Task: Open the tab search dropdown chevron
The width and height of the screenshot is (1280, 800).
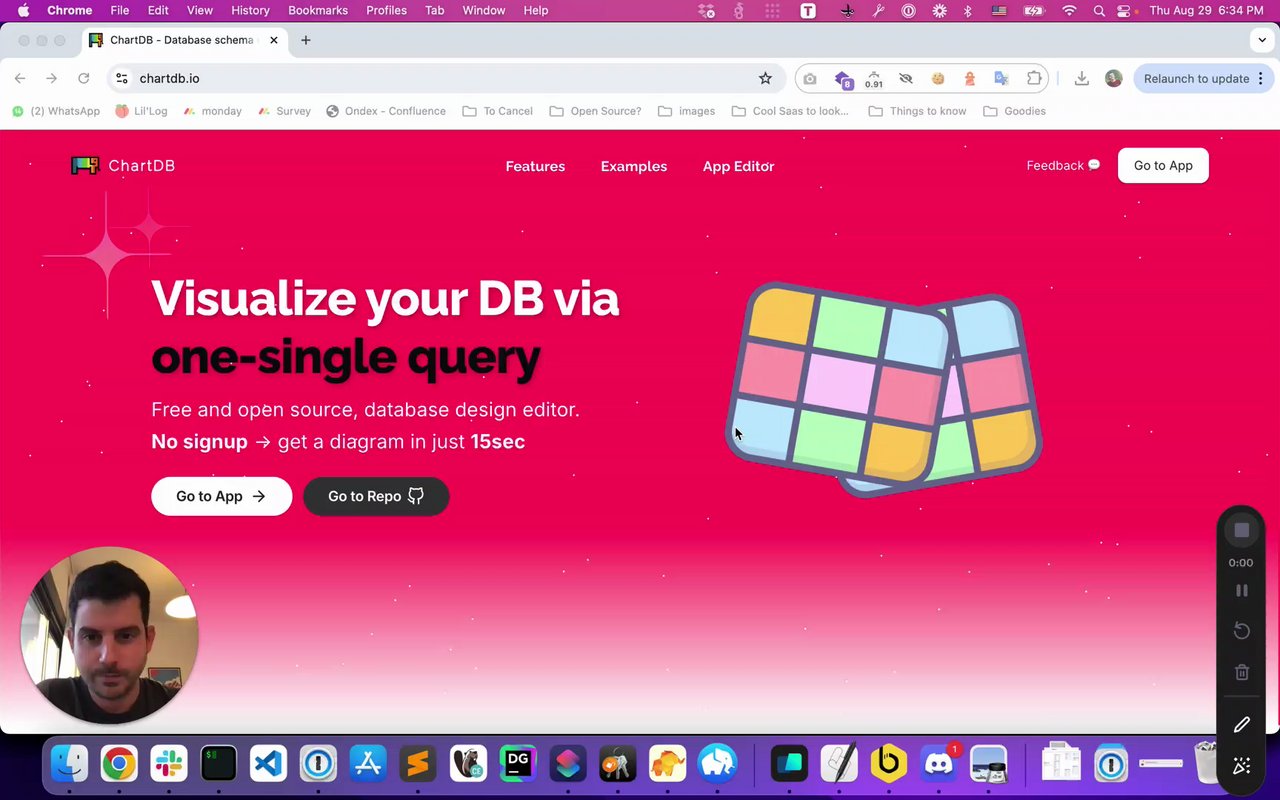Action: pos(1261,40)
